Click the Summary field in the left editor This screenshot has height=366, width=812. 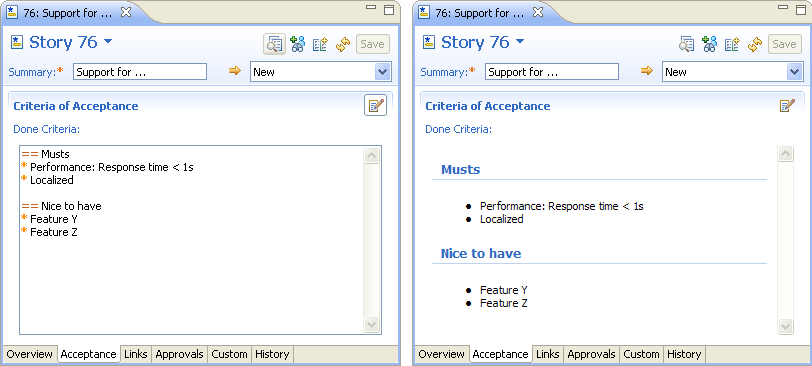coord(140,72)
